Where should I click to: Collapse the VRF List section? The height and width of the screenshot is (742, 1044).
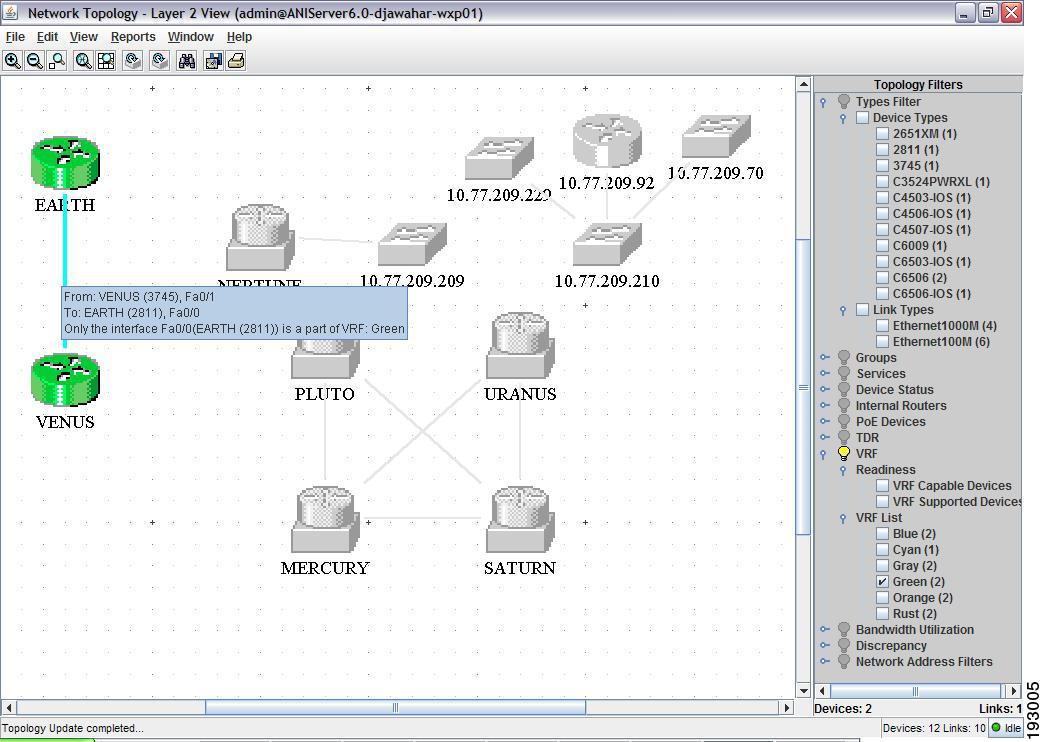[843, 518]
